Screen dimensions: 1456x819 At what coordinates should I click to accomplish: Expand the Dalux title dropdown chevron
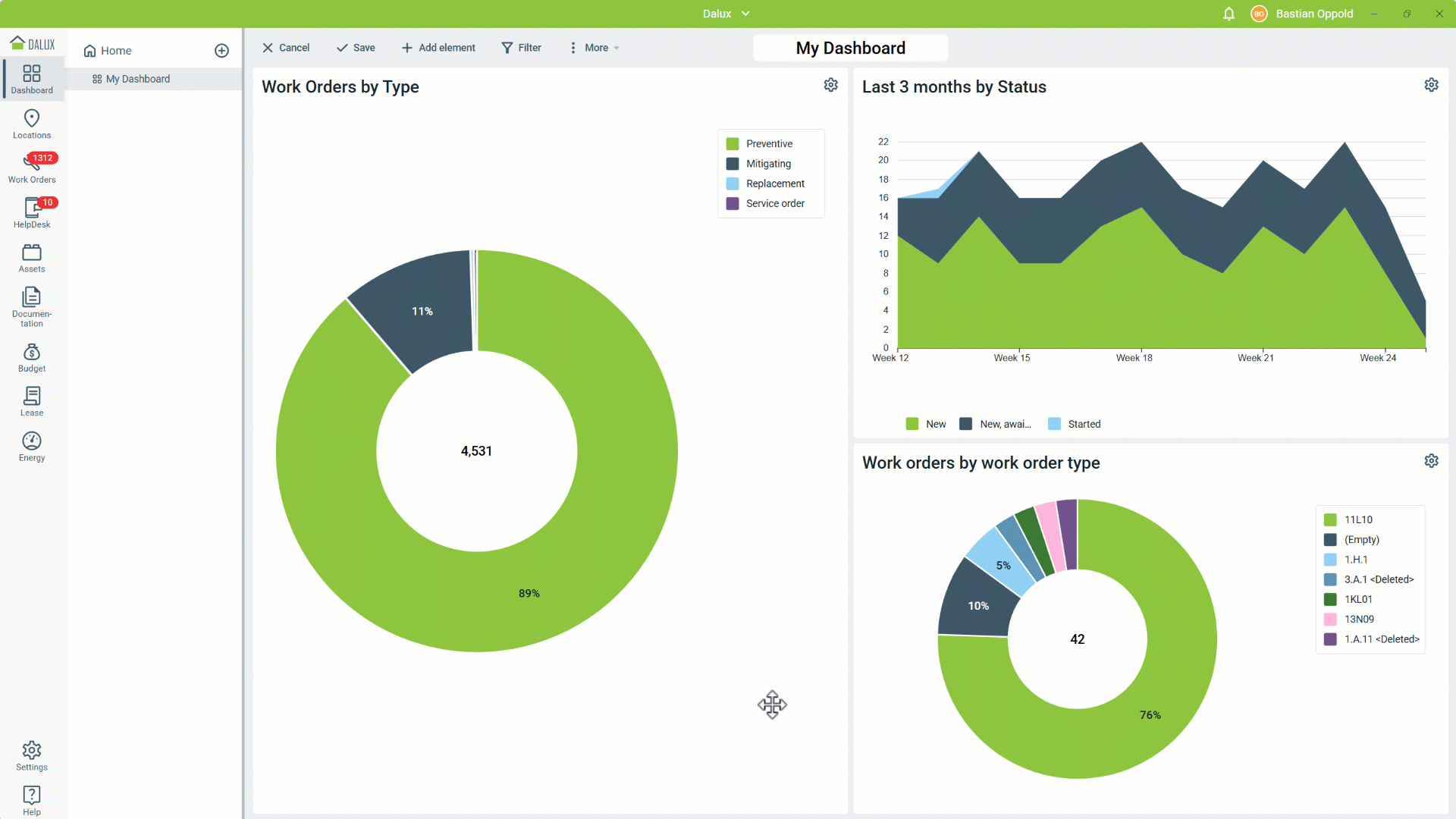[x=745, y=14]
